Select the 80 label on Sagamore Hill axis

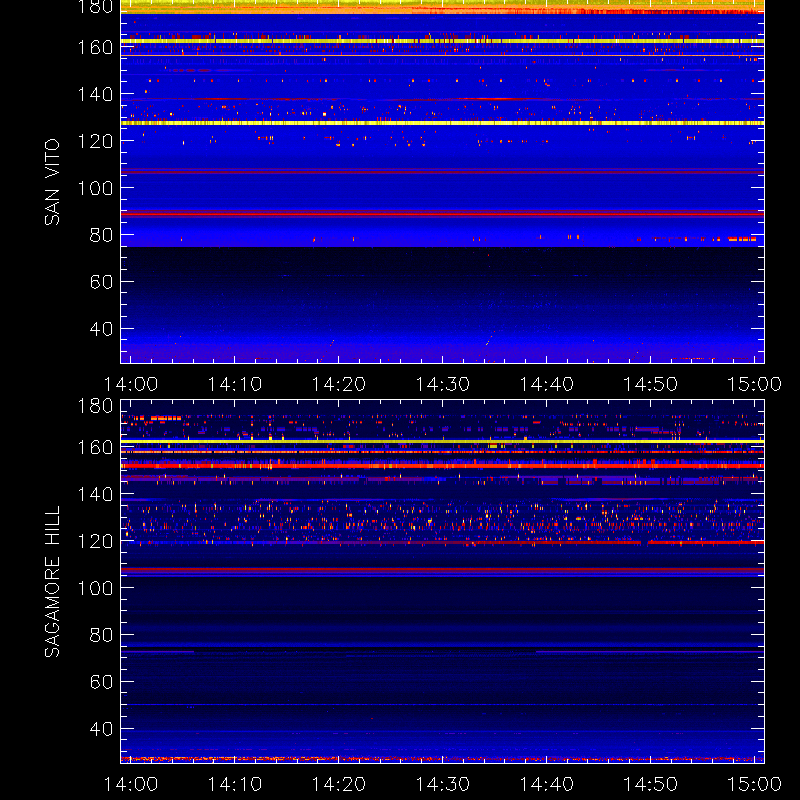tap(101, 635)
